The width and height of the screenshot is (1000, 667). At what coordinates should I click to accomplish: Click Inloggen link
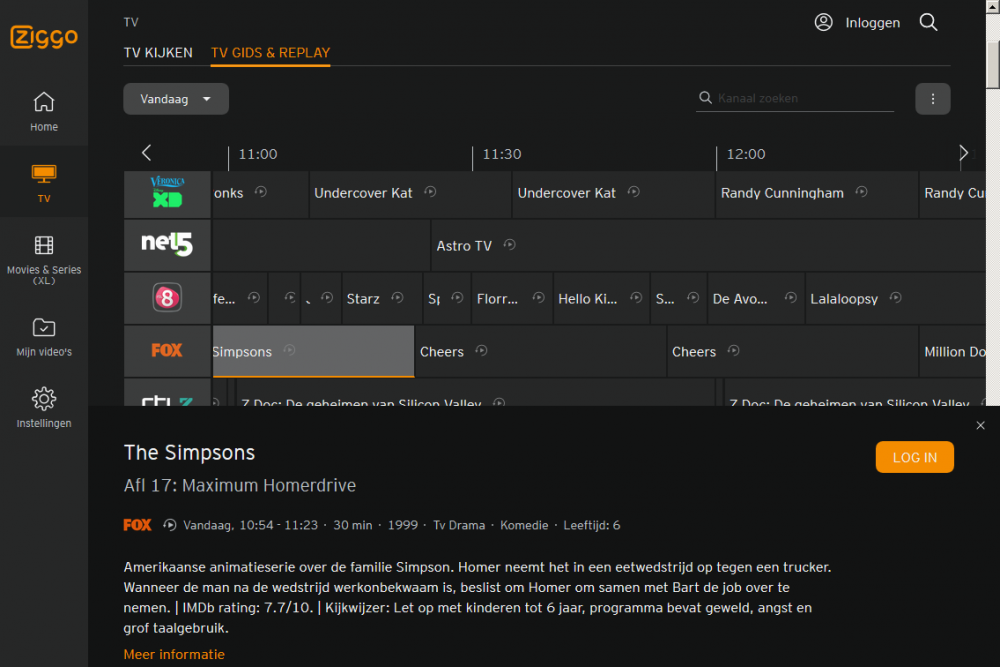click(x=872, y=23)
